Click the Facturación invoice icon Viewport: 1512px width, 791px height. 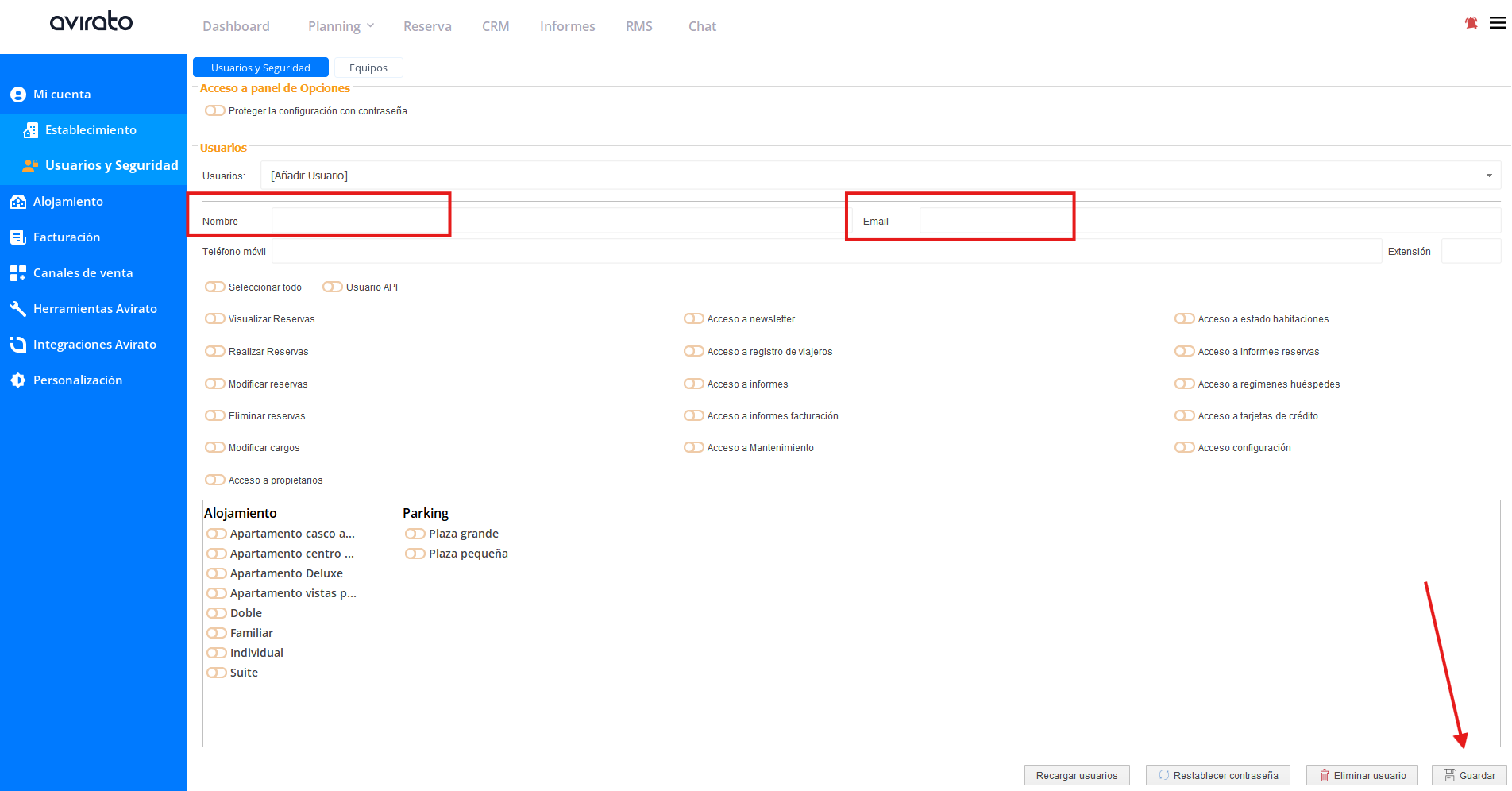(x=18, y=237)
